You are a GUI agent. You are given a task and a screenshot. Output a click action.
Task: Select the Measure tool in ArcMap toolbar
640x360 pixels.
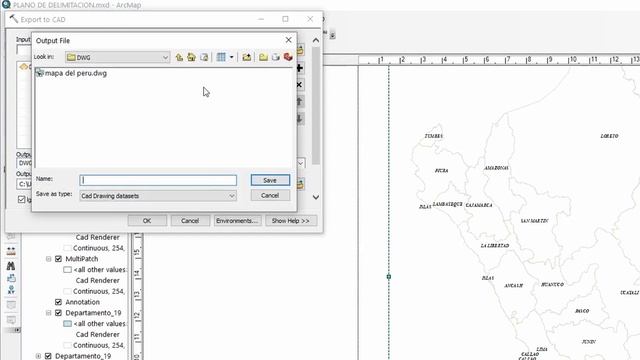[x=11, y=251]
